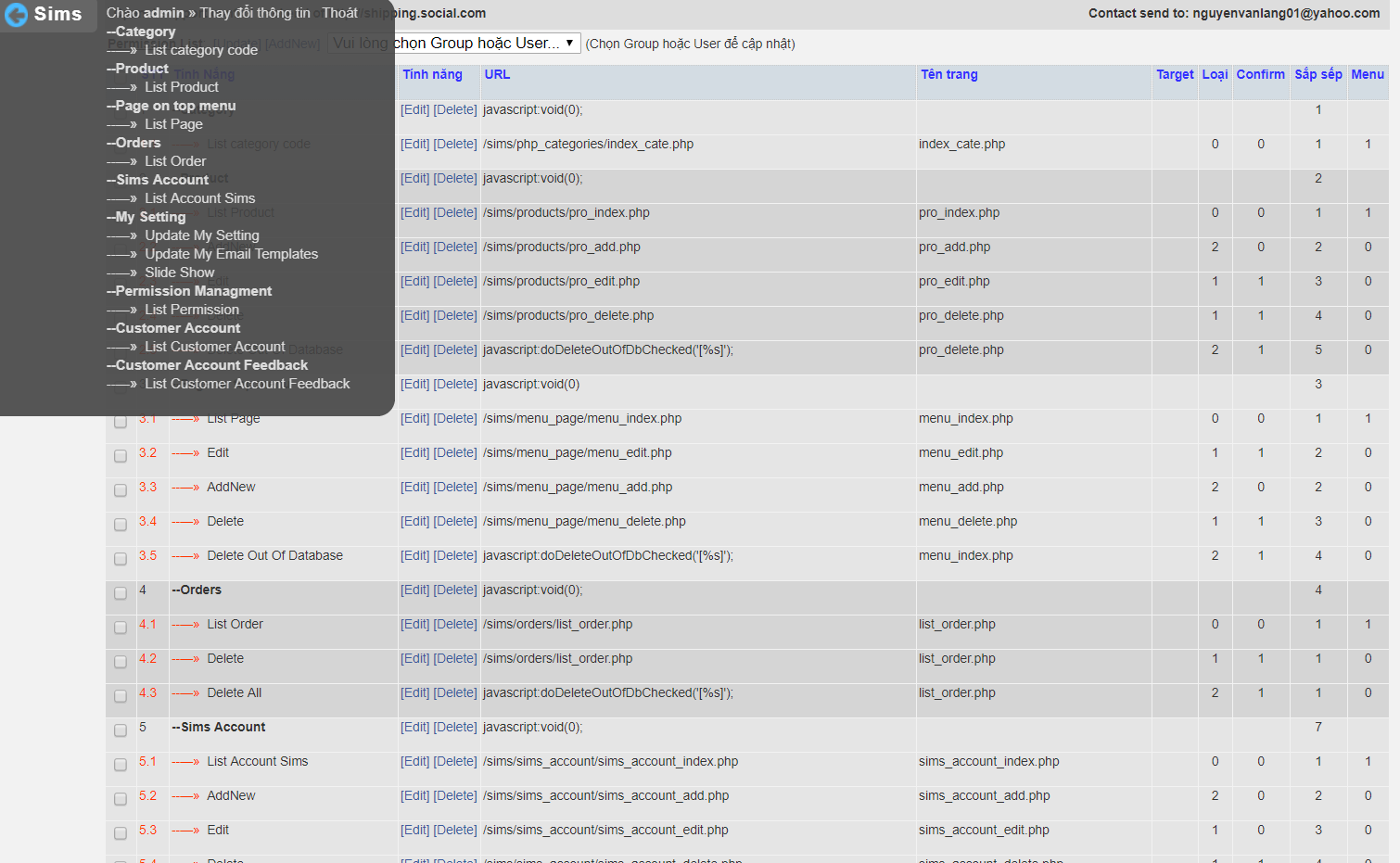Select the --Sims Account row label
This screenshot has height=863, width=1400.
tap(219, 727)
